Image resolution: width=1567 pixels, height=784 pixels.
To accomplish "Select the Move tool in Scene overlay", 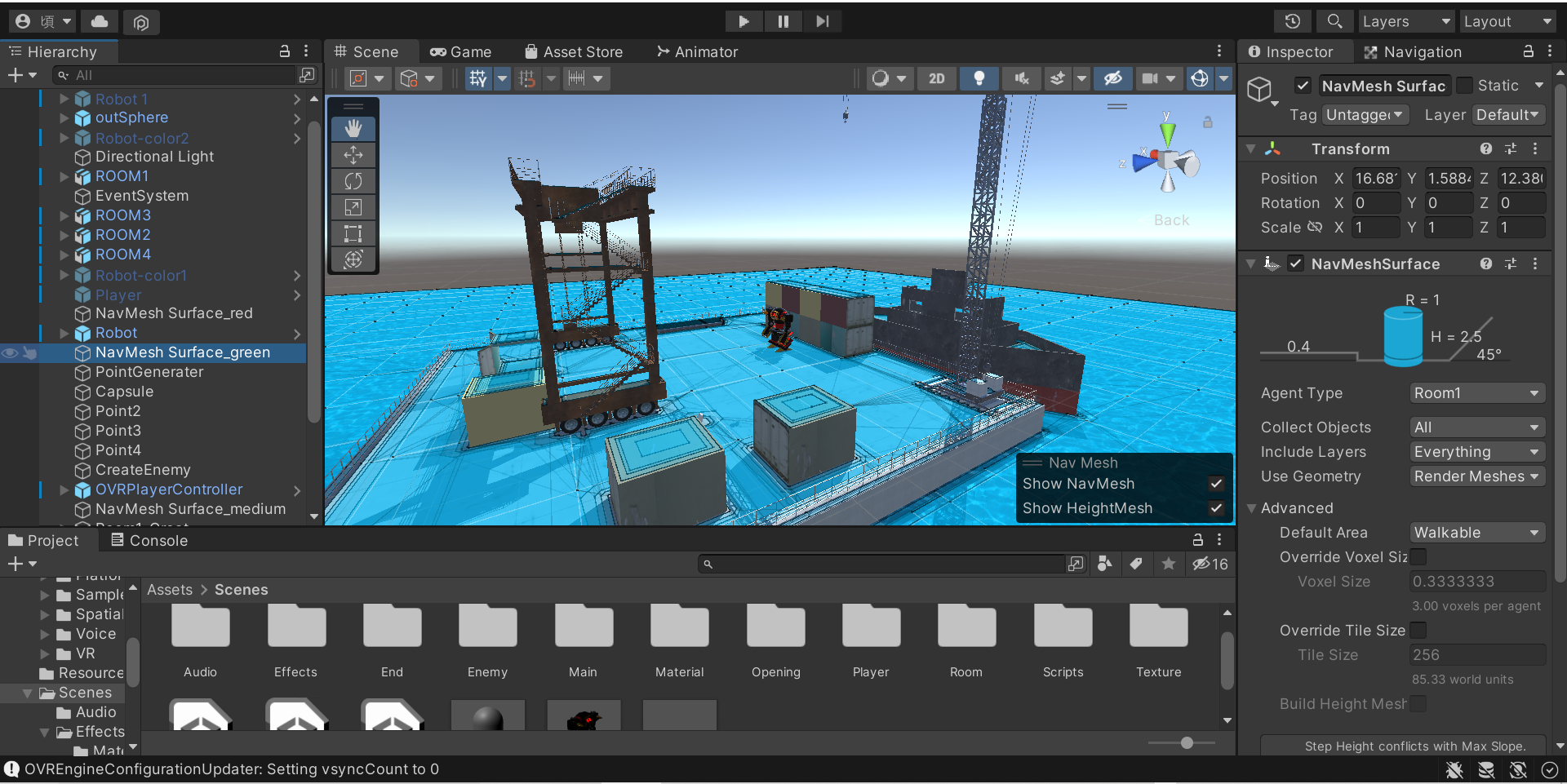I will click(353, 155).
